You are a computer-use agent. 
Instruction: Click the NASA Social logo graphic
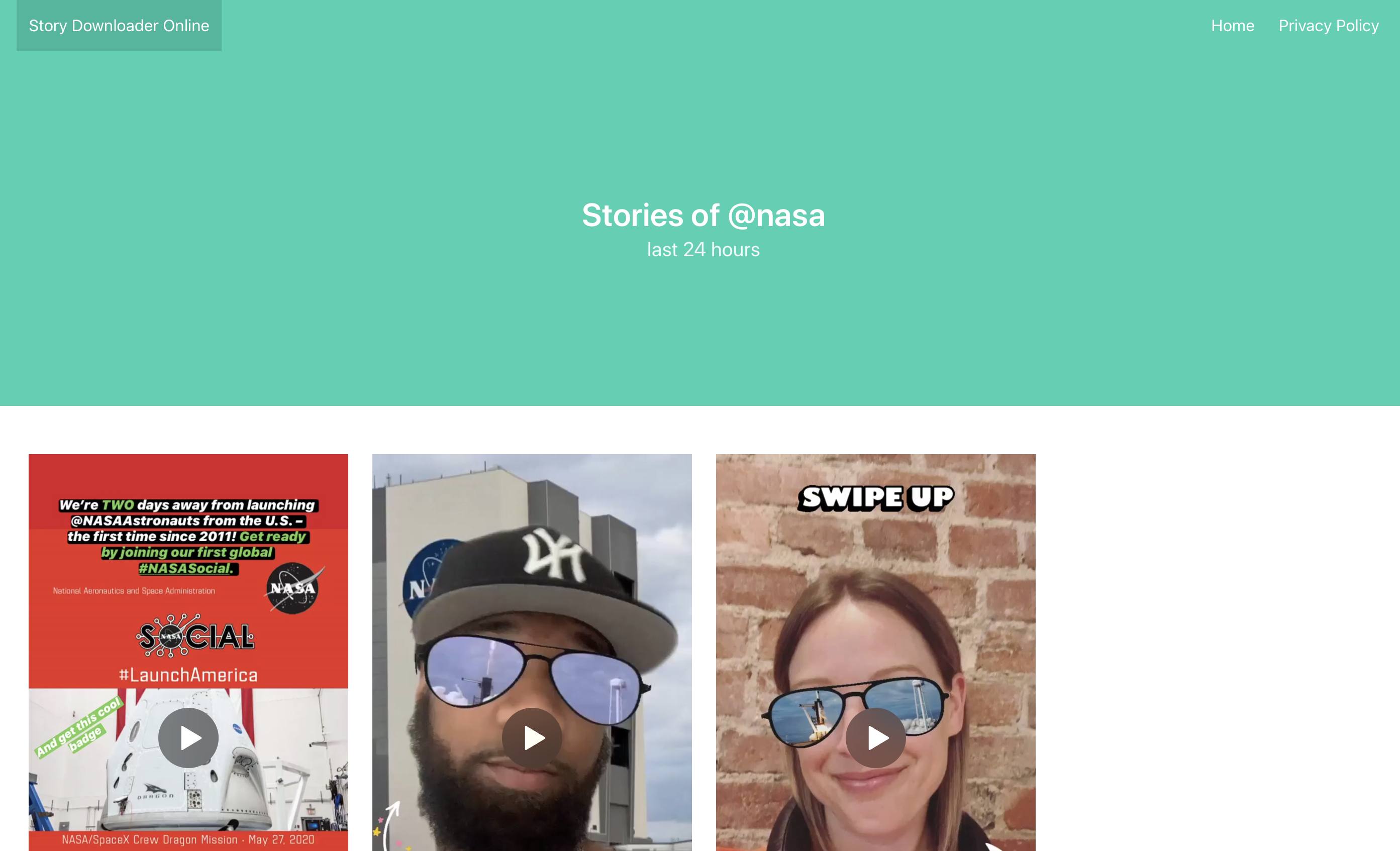click(195, 635)
